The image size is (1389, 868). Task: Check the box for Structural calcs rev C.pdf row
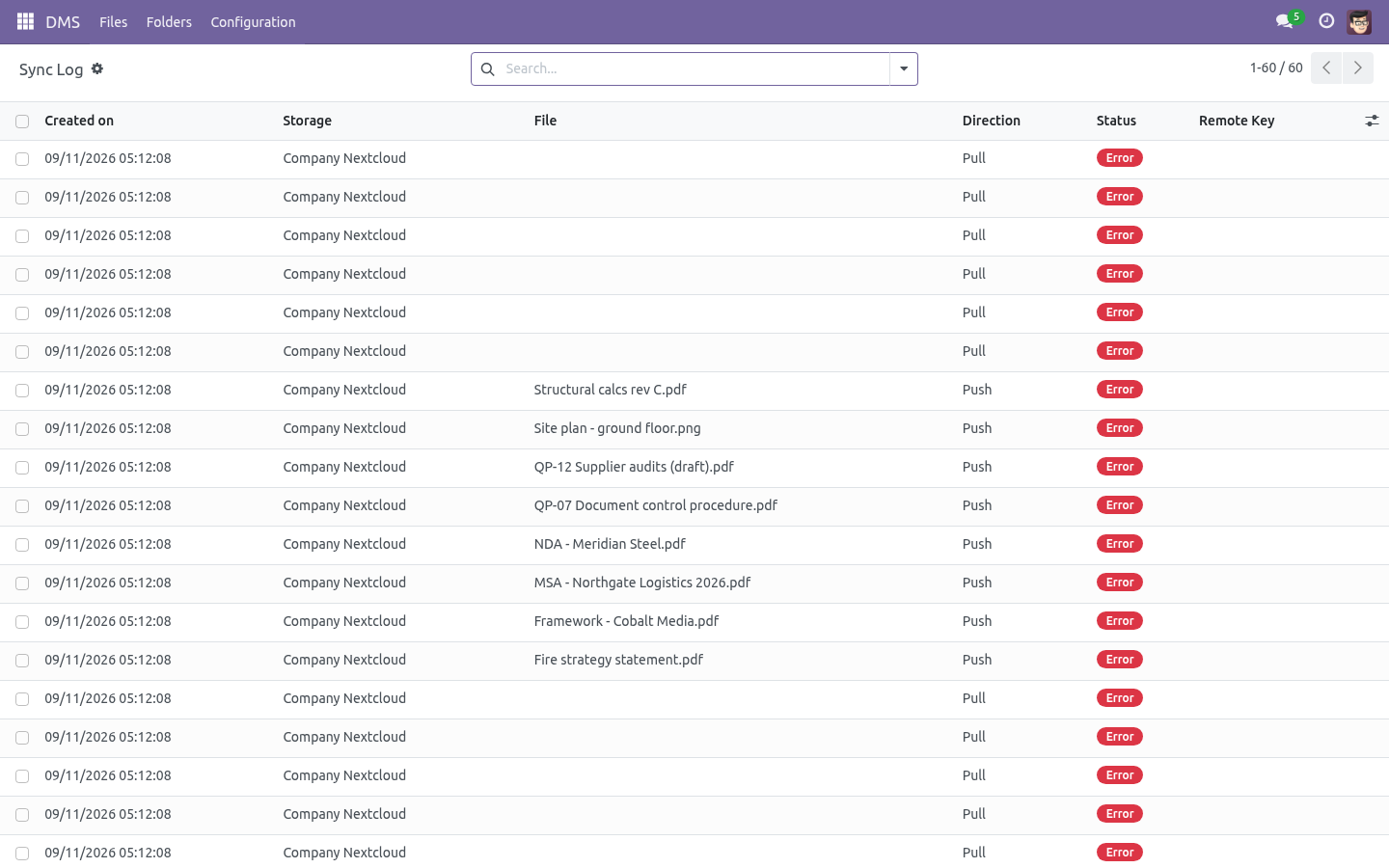(22, 391)
